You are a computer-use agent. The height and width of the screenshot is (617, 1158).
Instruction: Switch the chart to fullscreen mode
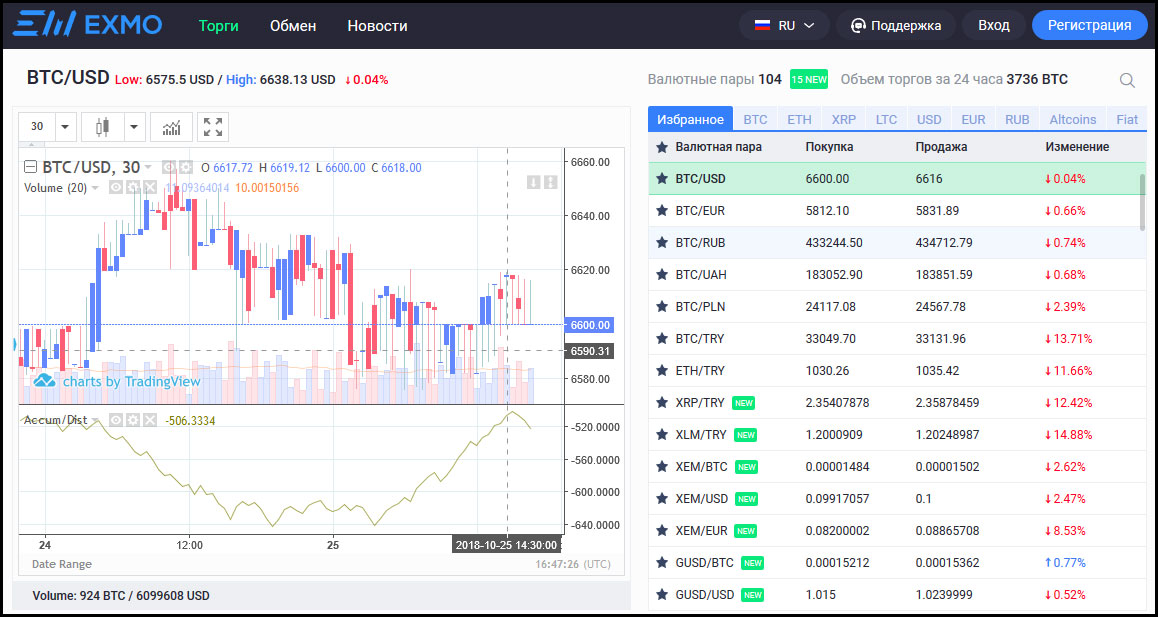coord(212,127)
